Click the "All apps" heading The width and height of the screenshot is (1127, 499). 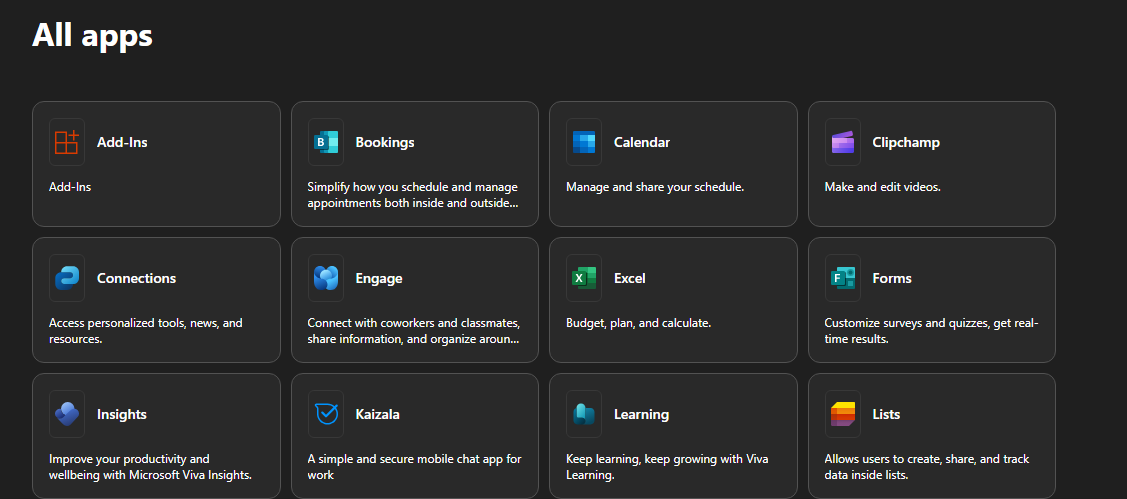coord(92,35)
